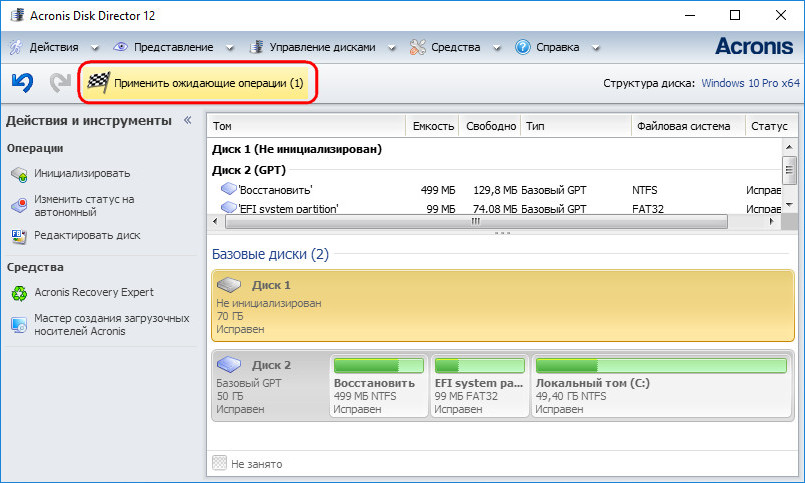Click the Disk 1 drive icon in graphical view
This screenshot has width=805, height=483.
pyautogui.click(x=228, y=285)
